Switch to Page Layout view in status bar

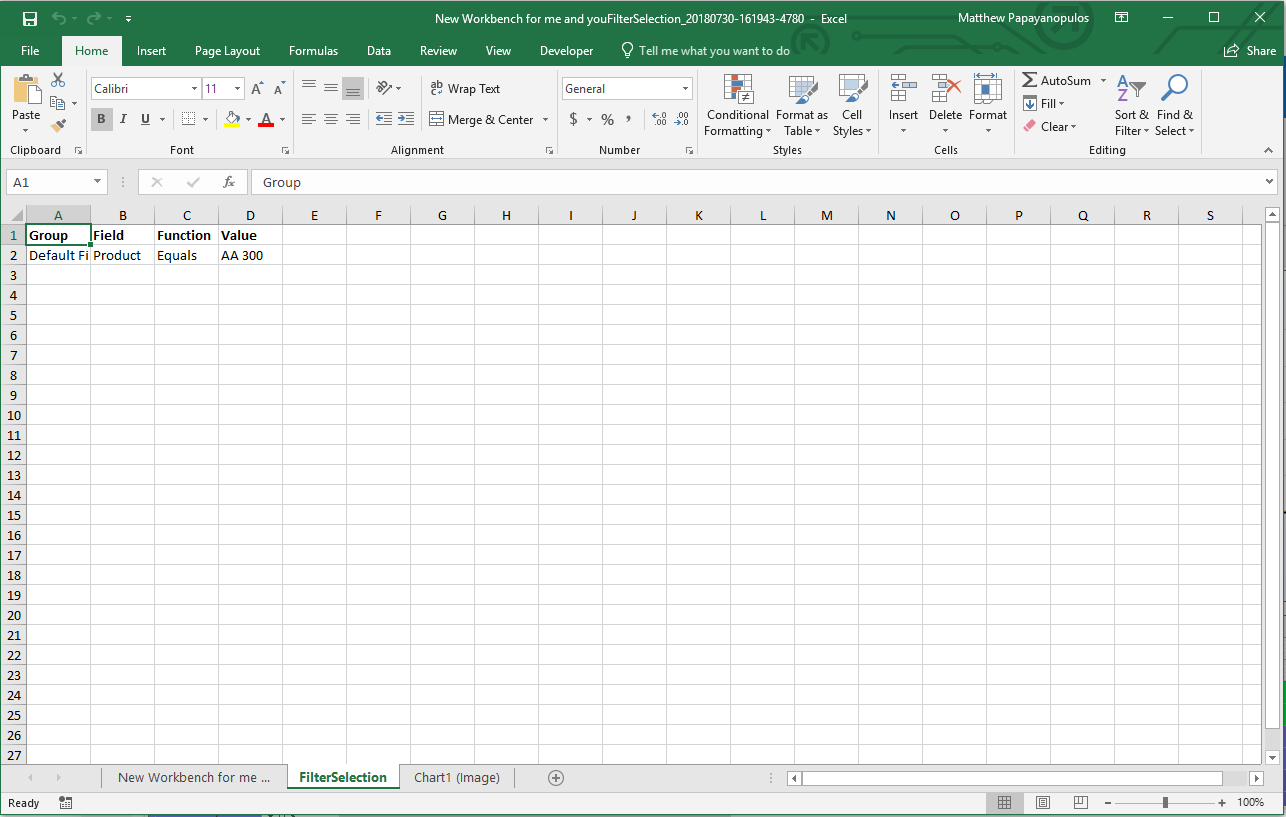point(1043,803)
